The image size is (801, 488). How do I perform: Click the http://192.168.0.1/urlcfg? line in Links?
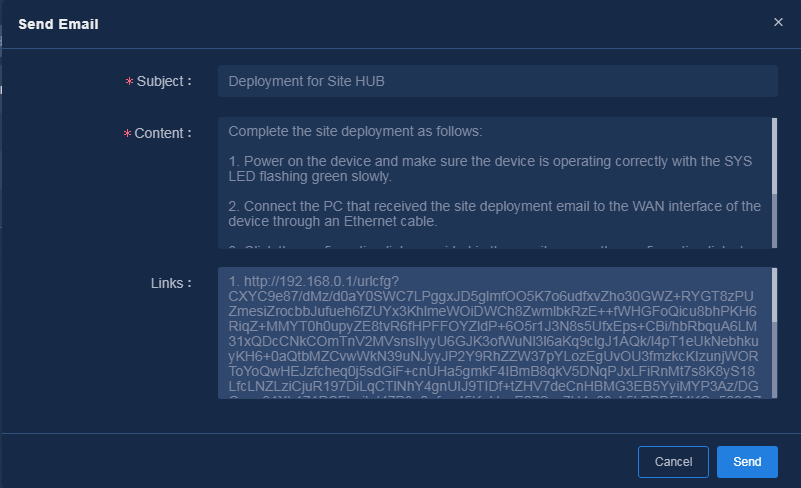pyautogui.click(x=314, y=281)
